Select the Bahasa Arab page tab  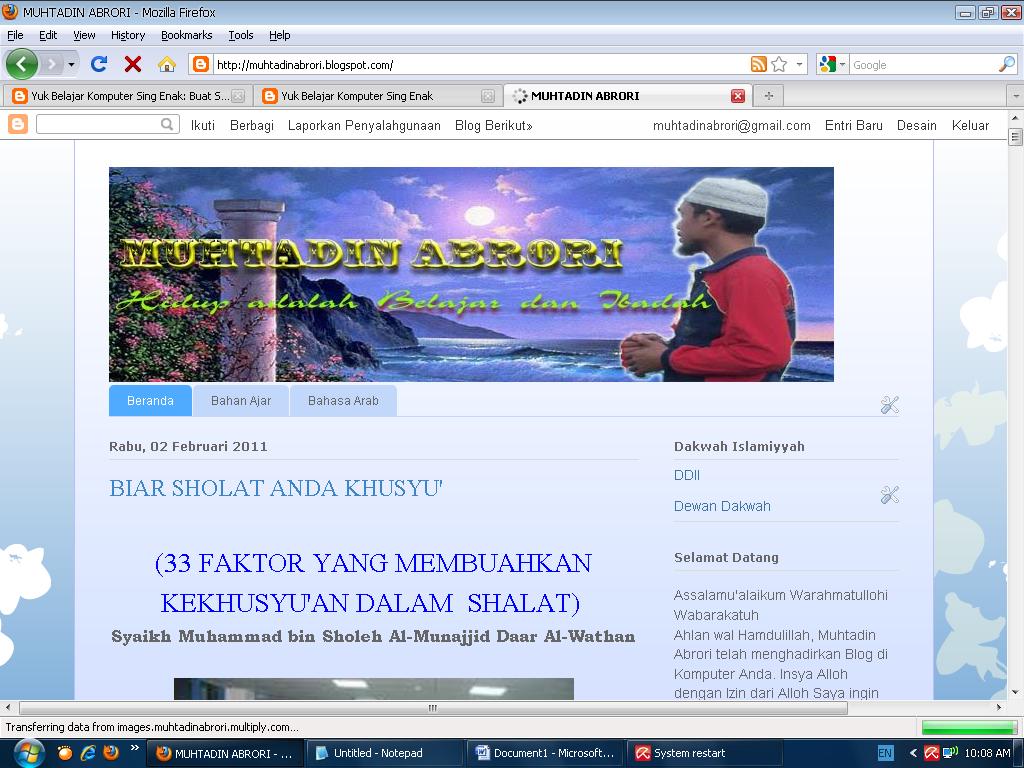(x=344, y=400)
